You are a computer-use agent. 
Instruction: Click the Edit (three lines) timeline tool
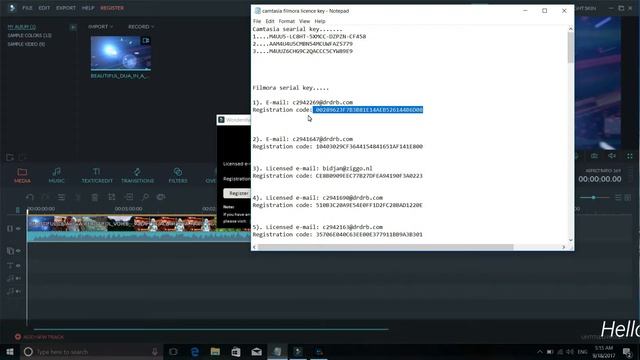61,197
